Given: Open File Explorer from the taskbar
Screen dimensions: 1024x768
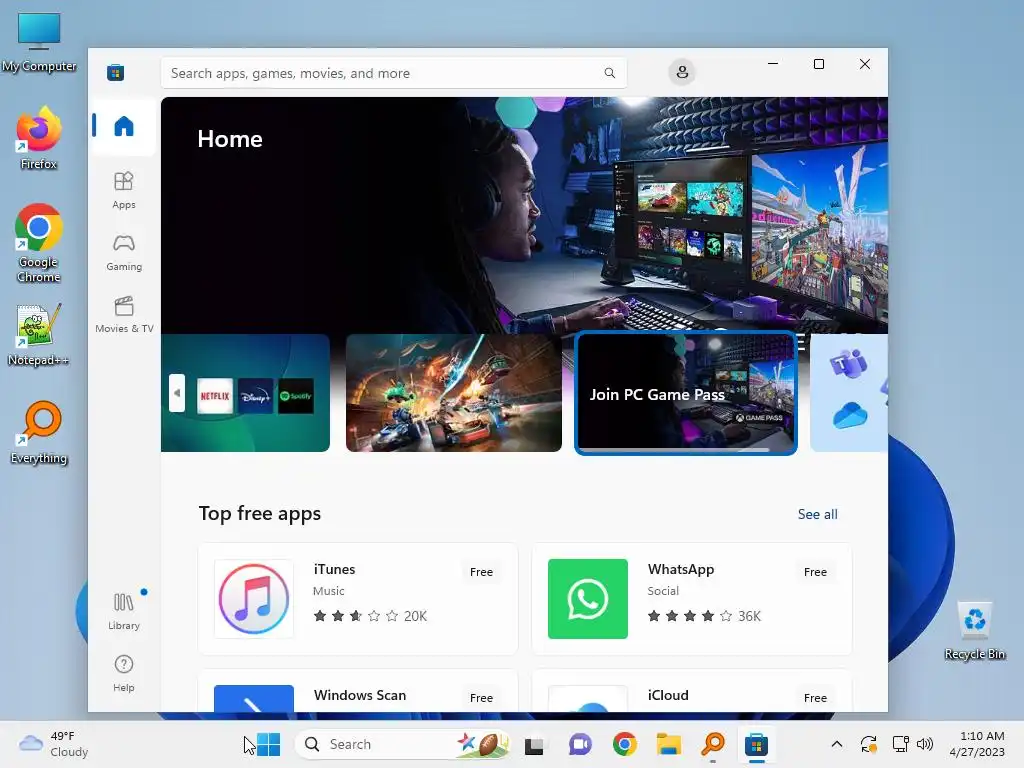Looking at the screenshot, I should (x=669, y=744).
